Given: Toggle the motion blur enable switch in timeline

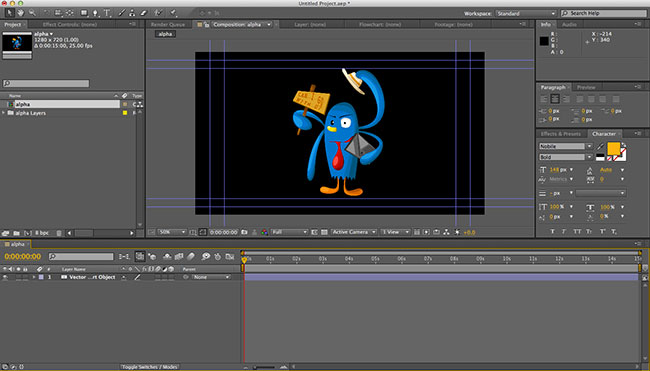Looking at the screenshot, I should [x=191, y=257].
